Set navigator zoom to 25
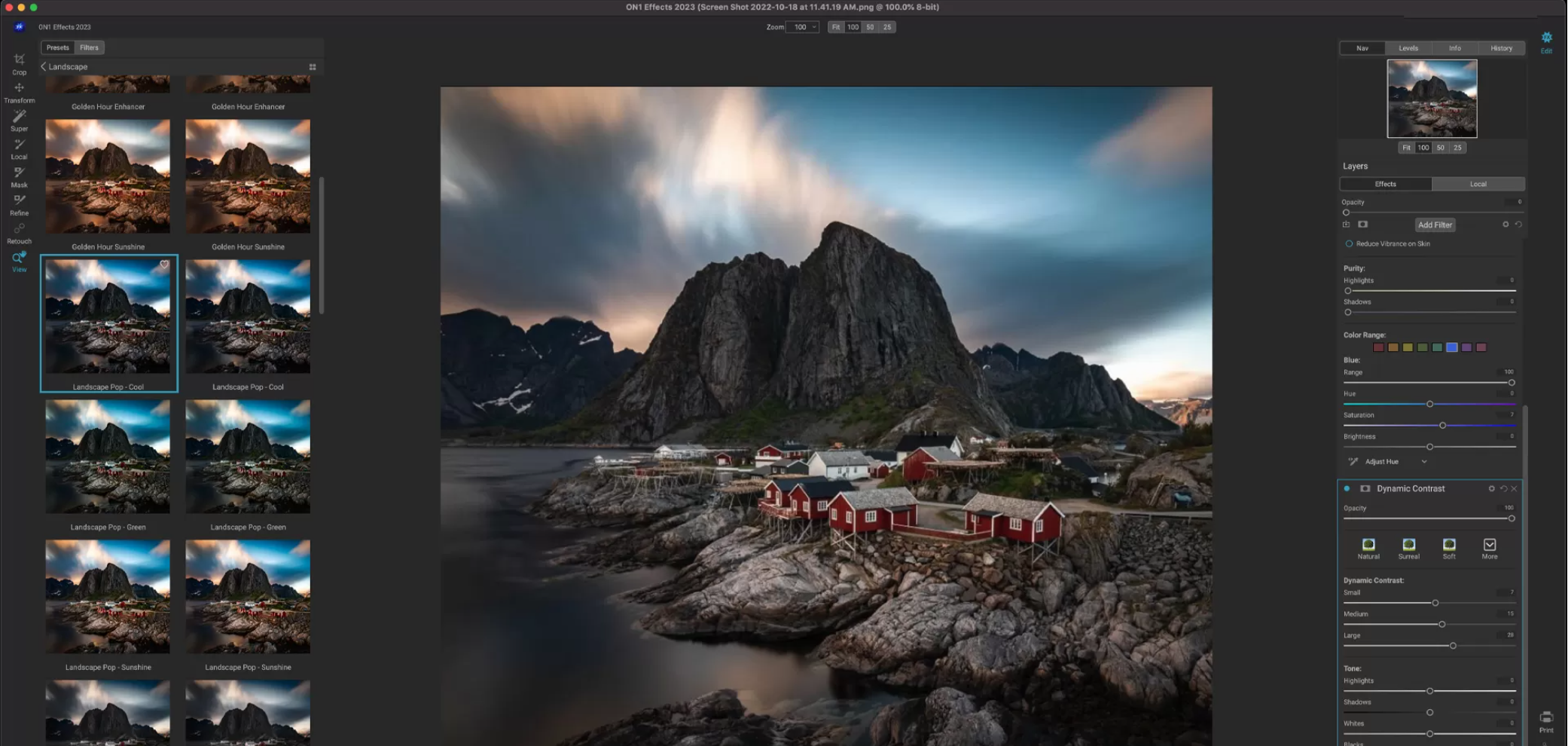 click(x=1457, y=148)
